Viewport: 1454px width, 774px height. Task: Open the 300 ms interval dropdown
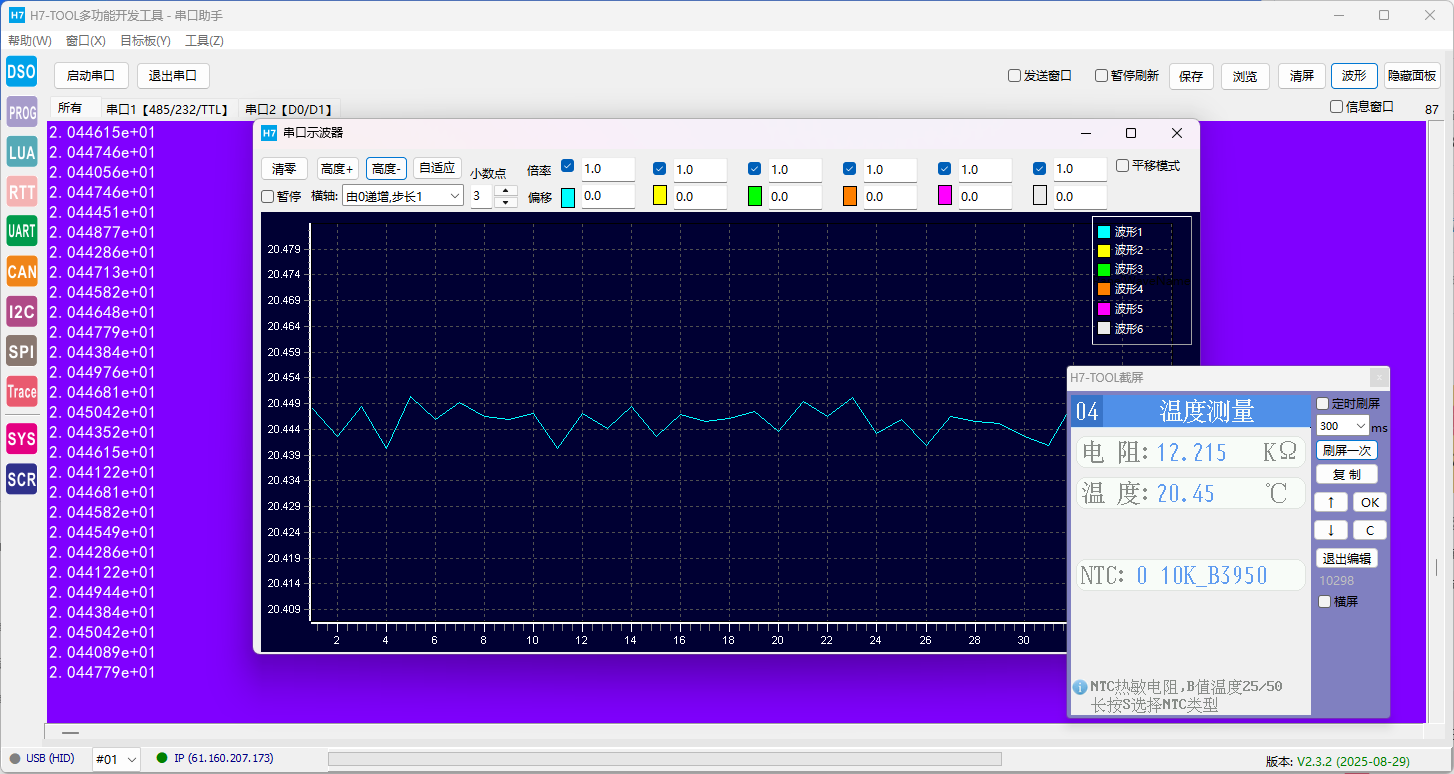point(1342,426)
